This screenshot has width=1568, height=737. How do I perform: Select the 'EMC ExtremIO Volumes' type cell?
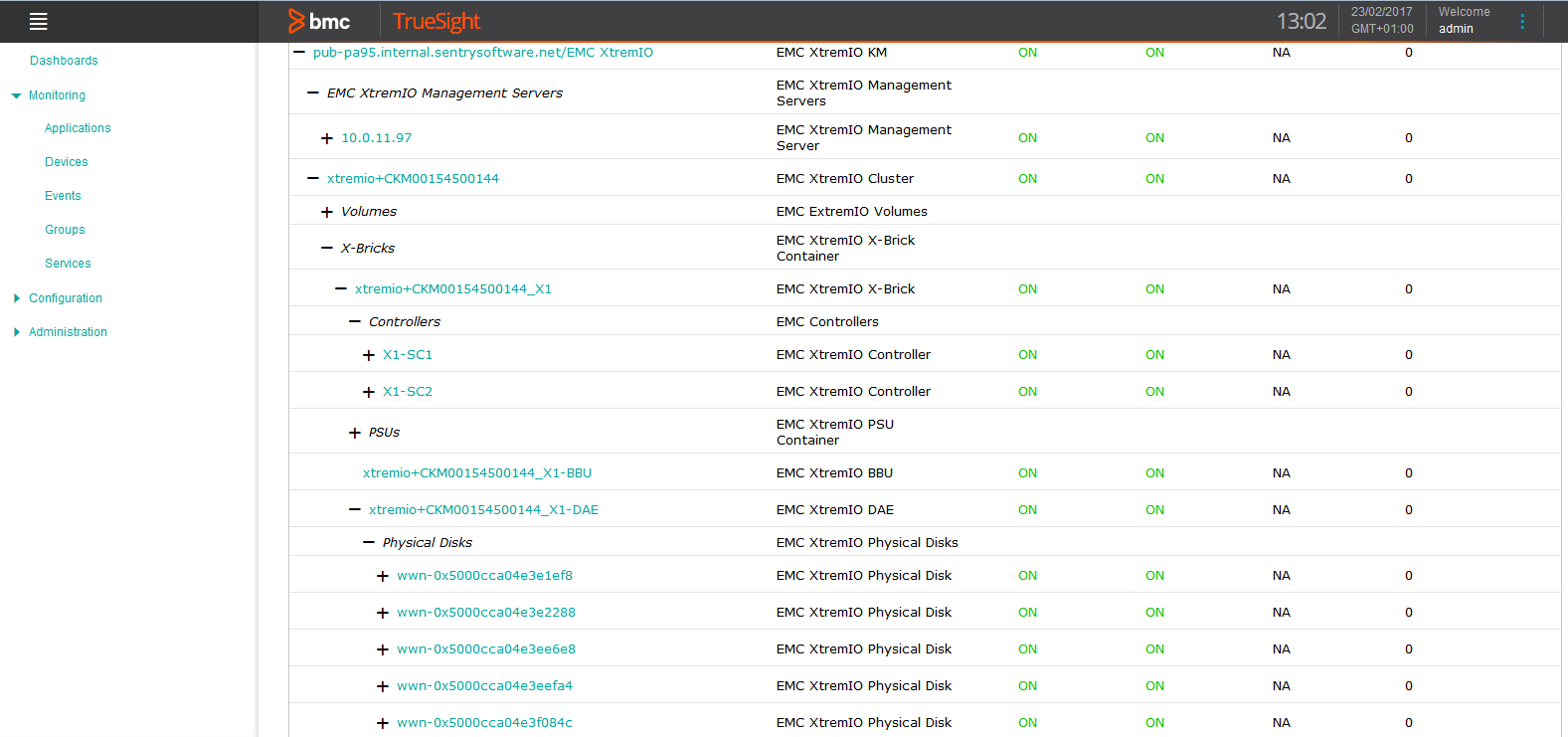[x=852, y=212]
